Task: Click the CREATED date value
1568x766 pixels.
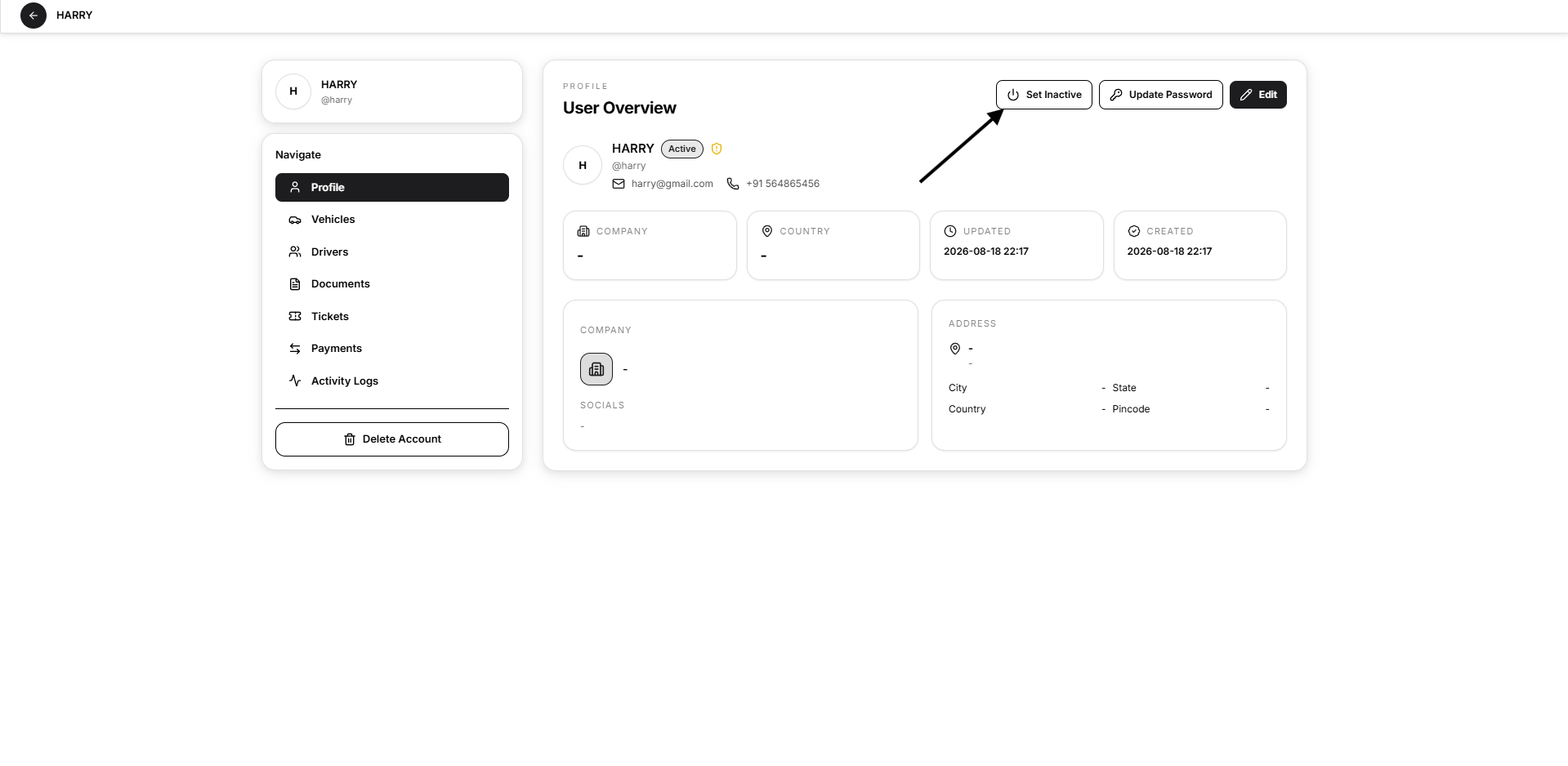Action: coord(1169,252)
